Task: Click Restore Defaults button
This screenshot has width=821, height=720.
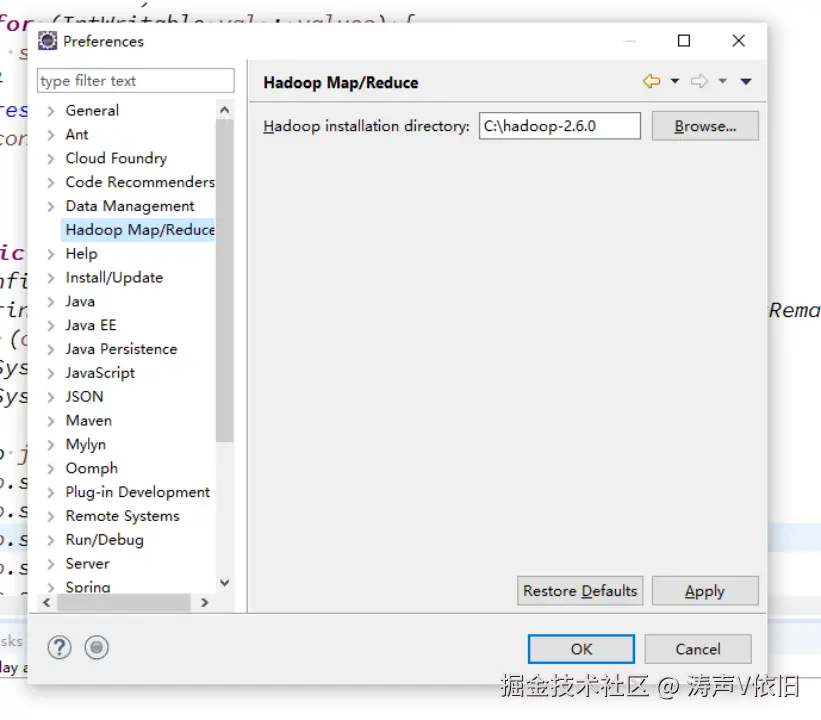Action: 580,591
